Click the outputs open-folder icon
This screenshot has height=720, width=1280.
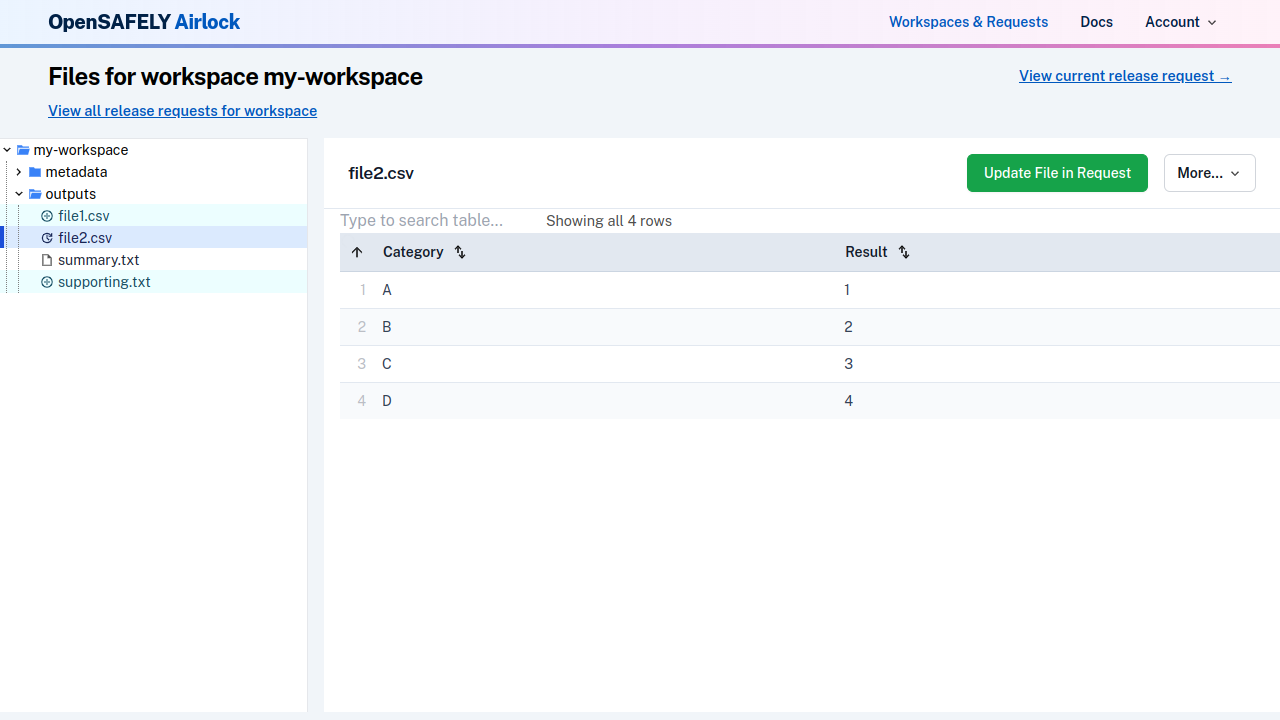pos(35,194)
